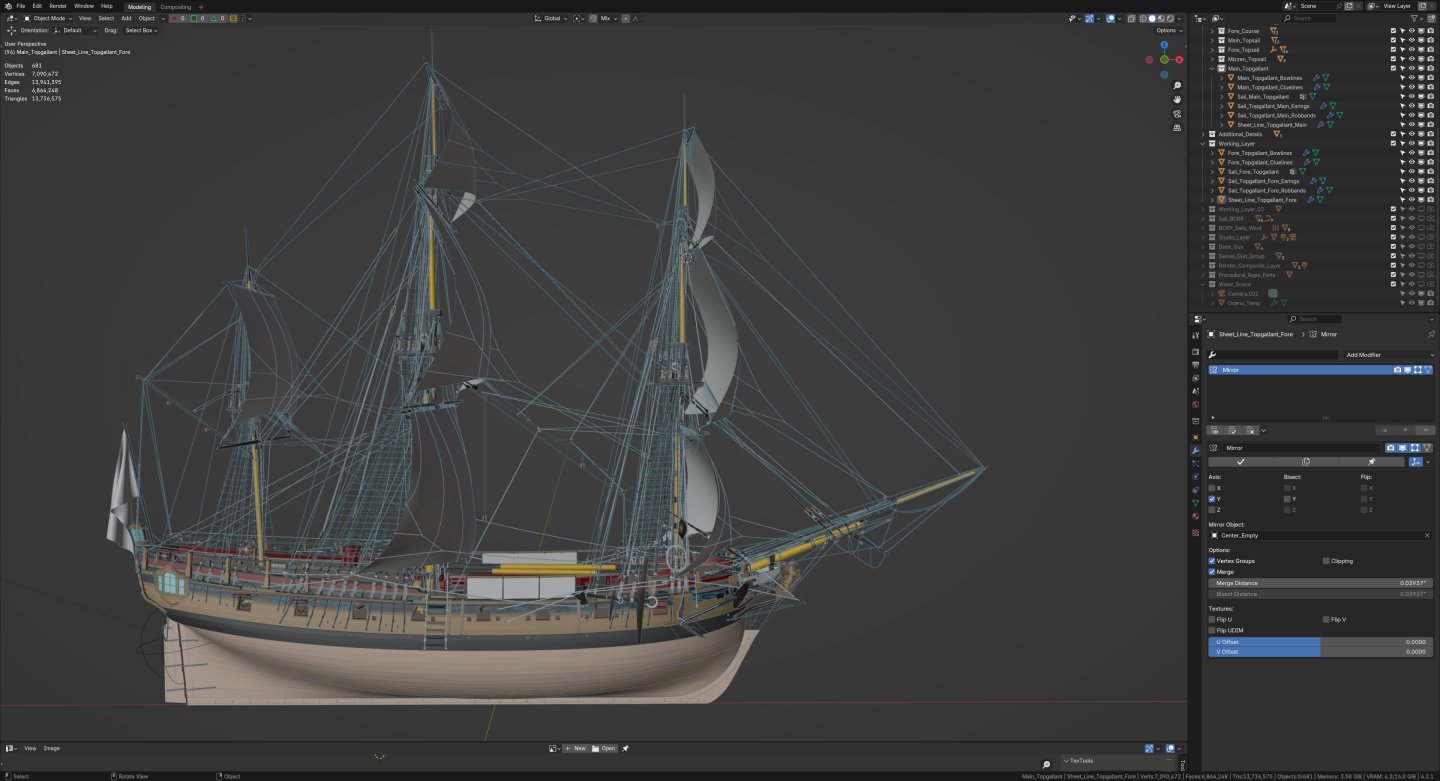Open the Render menu
Image resolution: width=1440 pixels, height=781 pixels.
point(58,6)
